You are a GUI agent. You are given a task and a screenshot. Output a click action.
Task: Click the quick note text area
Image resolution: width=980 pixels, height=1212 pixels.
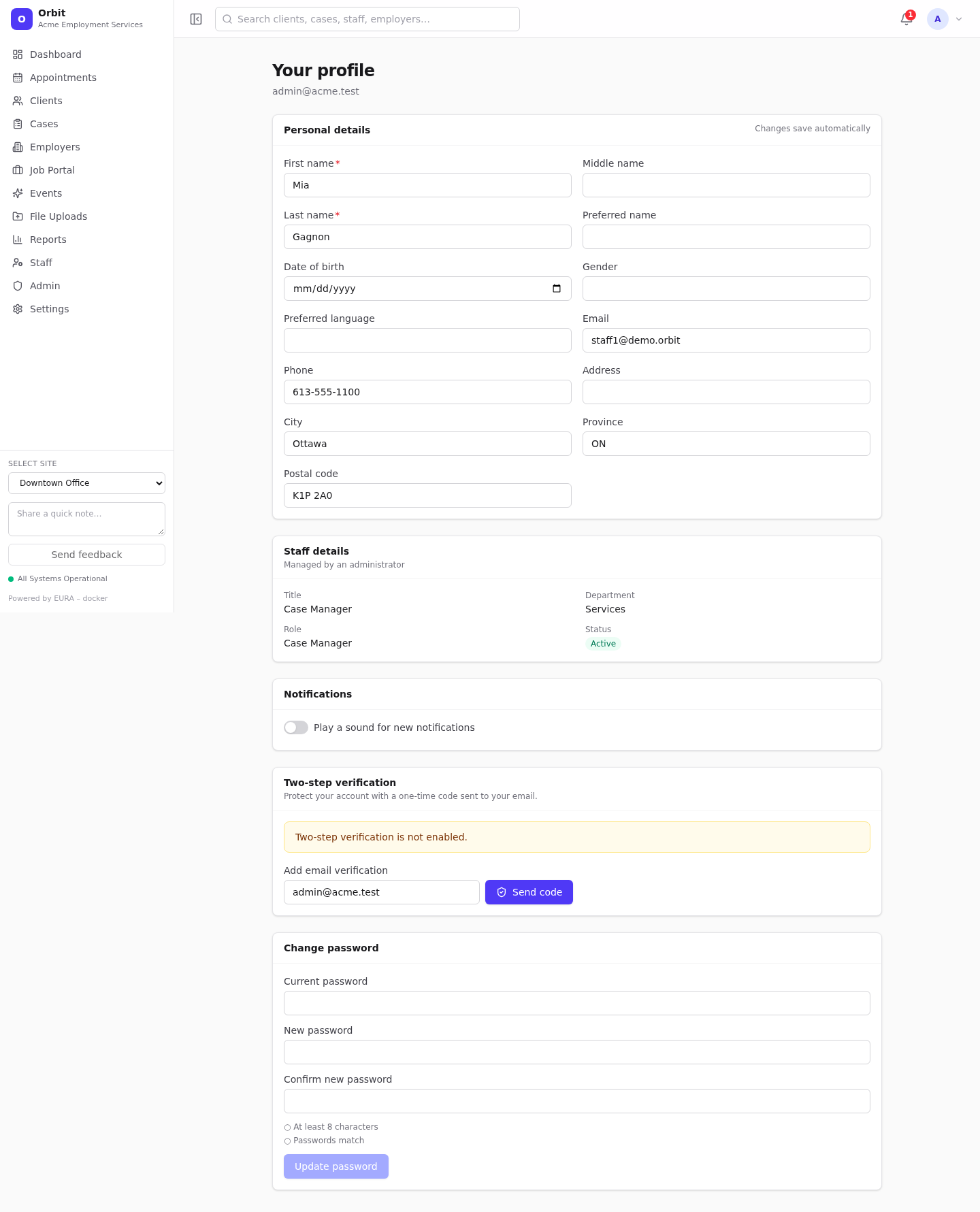[x=86, y=519]
